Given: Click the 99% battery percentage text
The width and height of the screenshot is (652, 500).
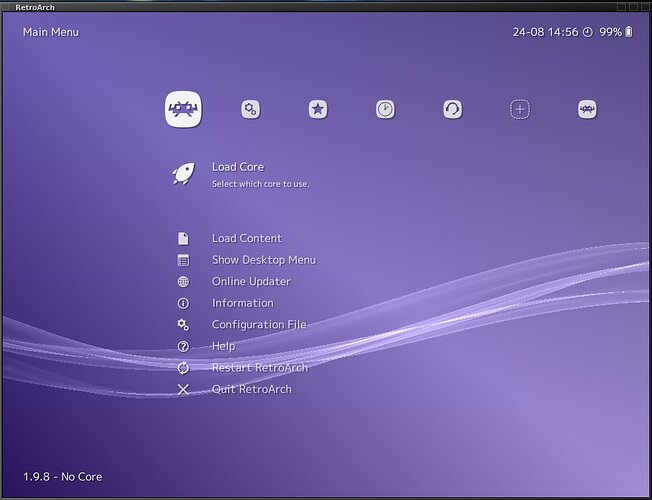Looking at the screenshot, I should click(610, 32).
